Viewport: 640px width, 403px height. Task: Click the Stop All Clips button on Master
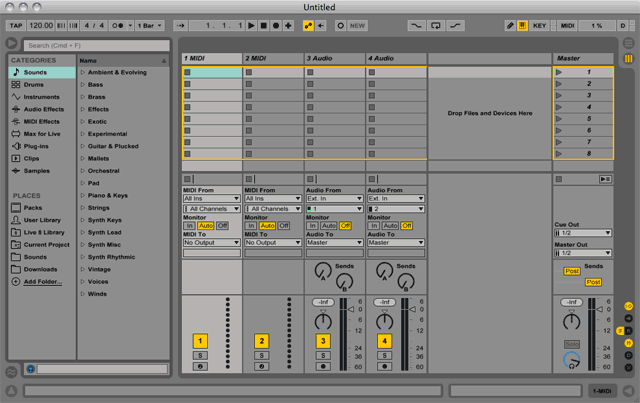click(559, 179)
